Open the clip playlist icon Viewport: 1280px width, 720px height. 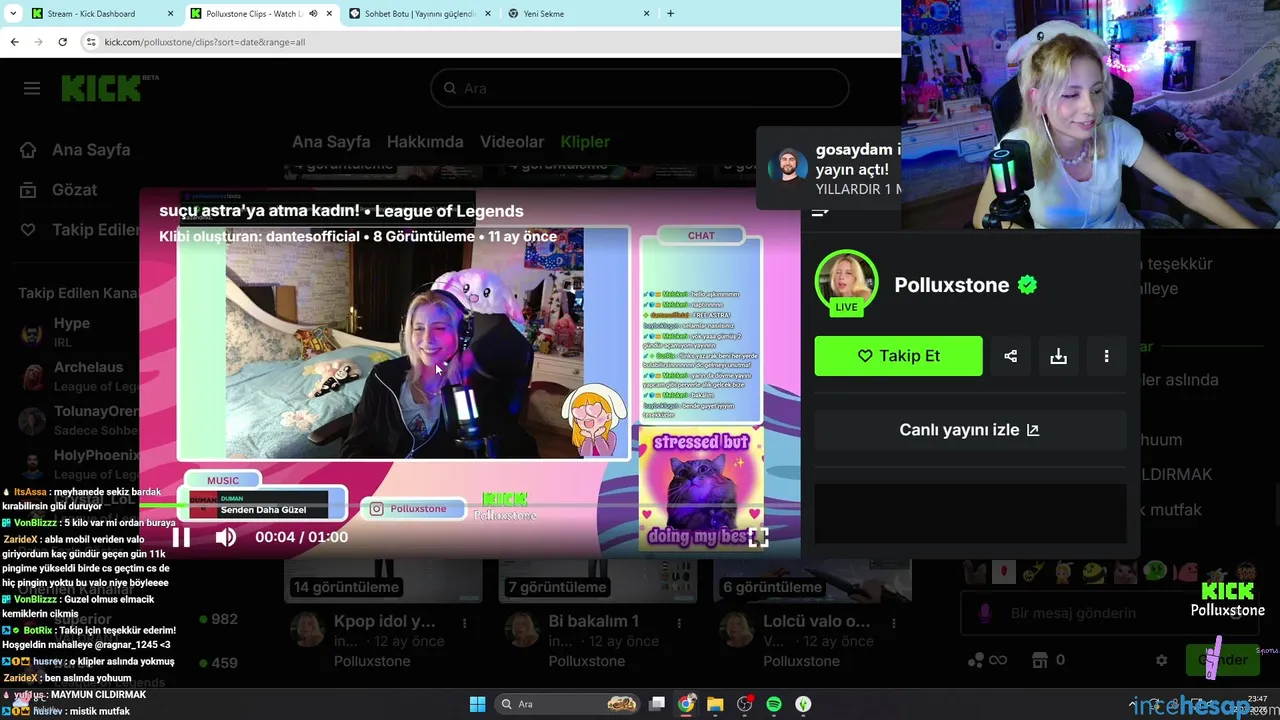point(820,211)
